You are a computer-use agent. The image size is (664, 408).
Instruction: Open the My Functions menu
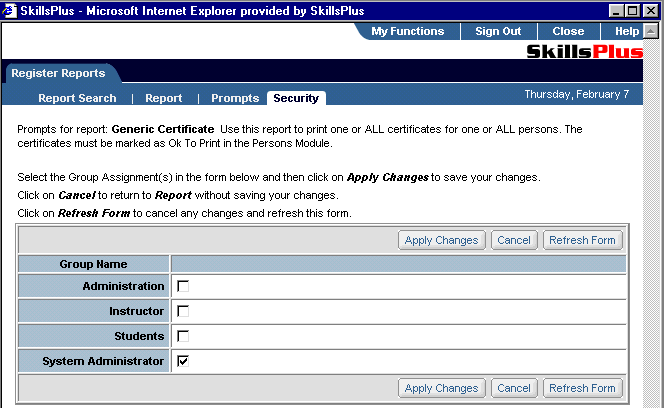[x=407, y=31]
